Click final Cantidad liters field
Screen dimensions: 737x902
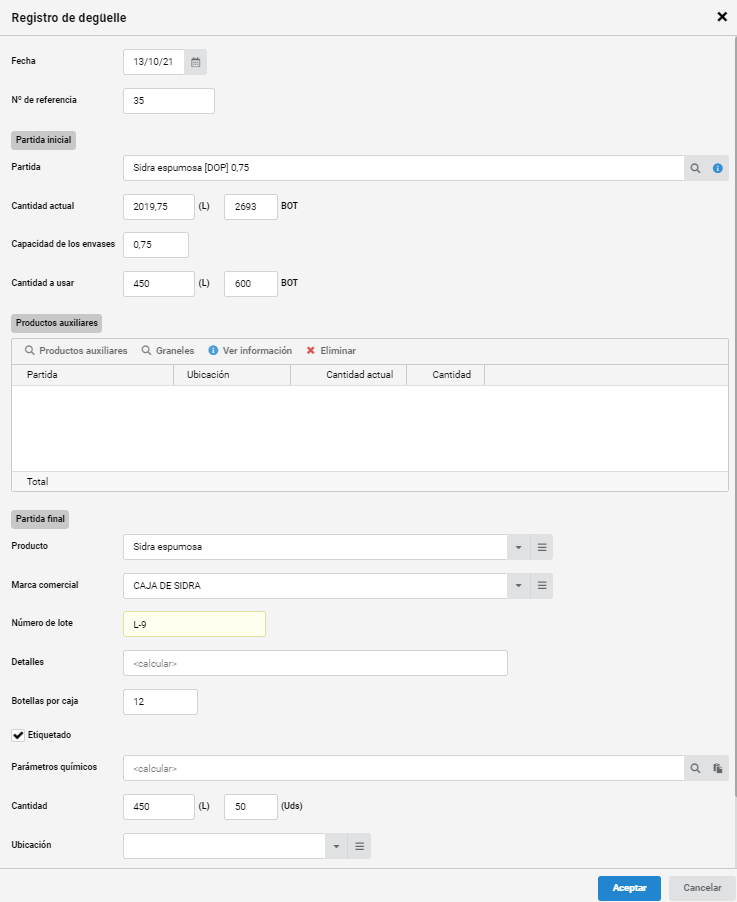point(159,807)
